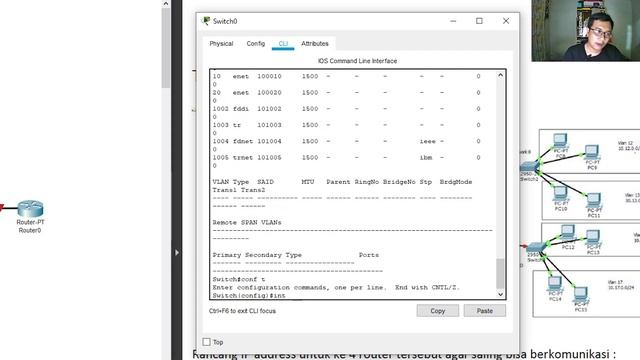
Task: Click the CLI scrollbar thumb
Action: pos(500,273)
